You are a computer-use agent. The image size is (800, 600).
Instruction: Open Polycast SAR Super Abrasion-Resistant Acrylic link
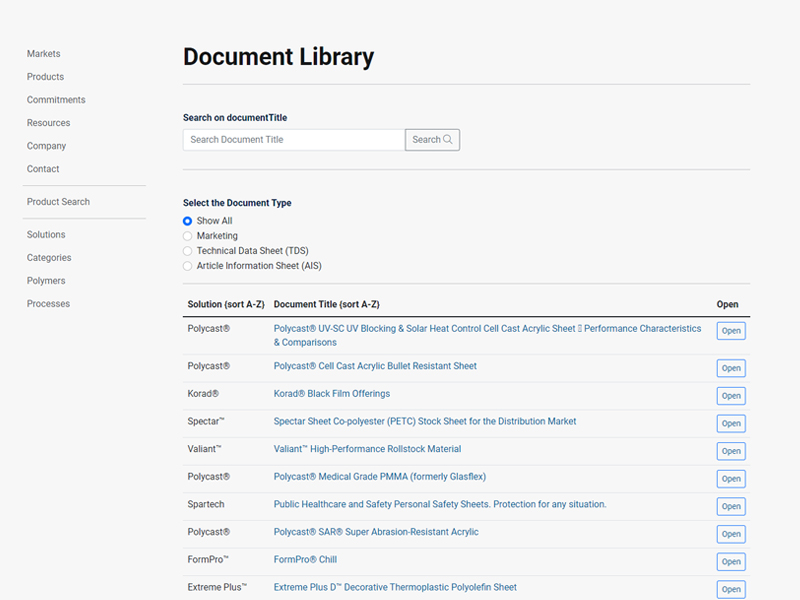point(376,532)
